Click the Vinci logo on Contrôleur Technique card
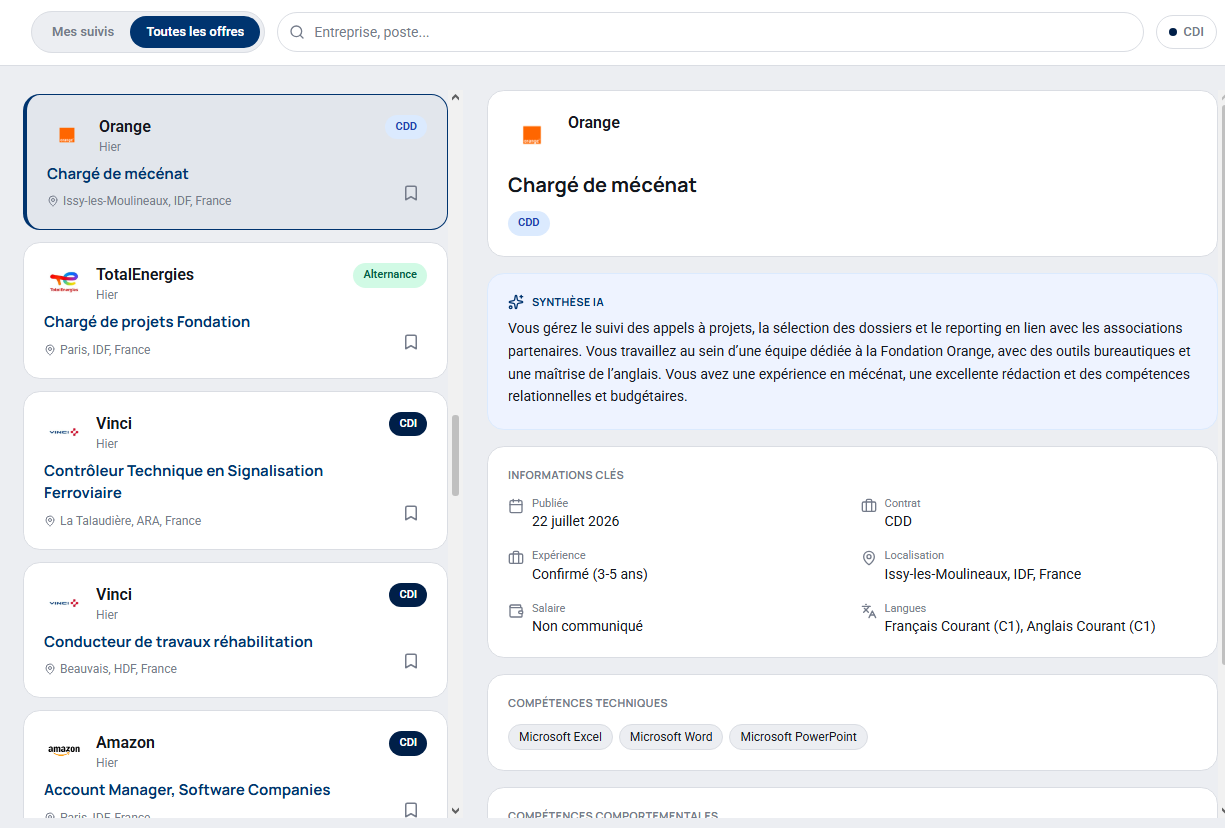 64,432
